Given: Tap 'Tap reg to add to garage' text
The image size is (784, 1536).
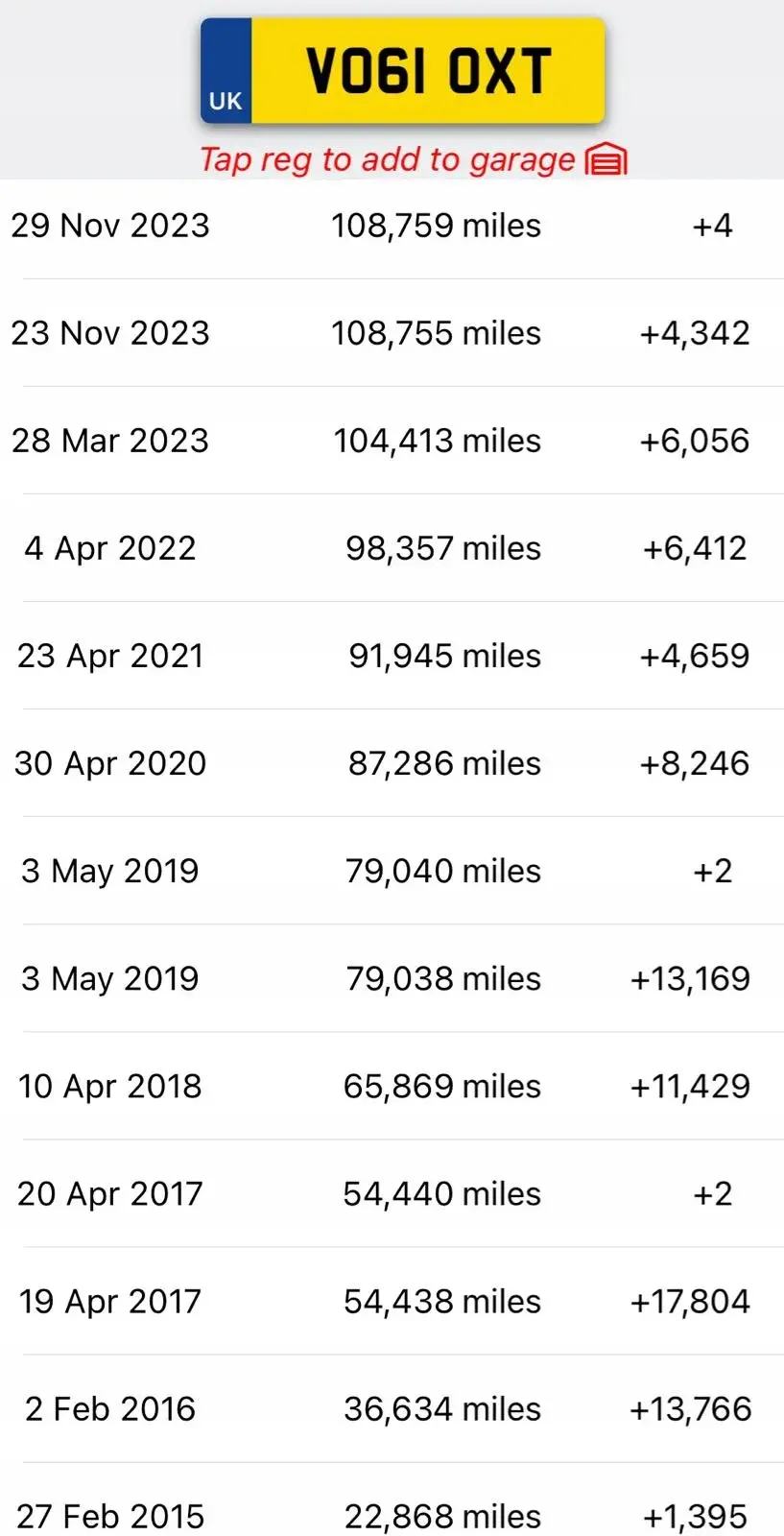Looking at the screenshot, I should 387,159.
